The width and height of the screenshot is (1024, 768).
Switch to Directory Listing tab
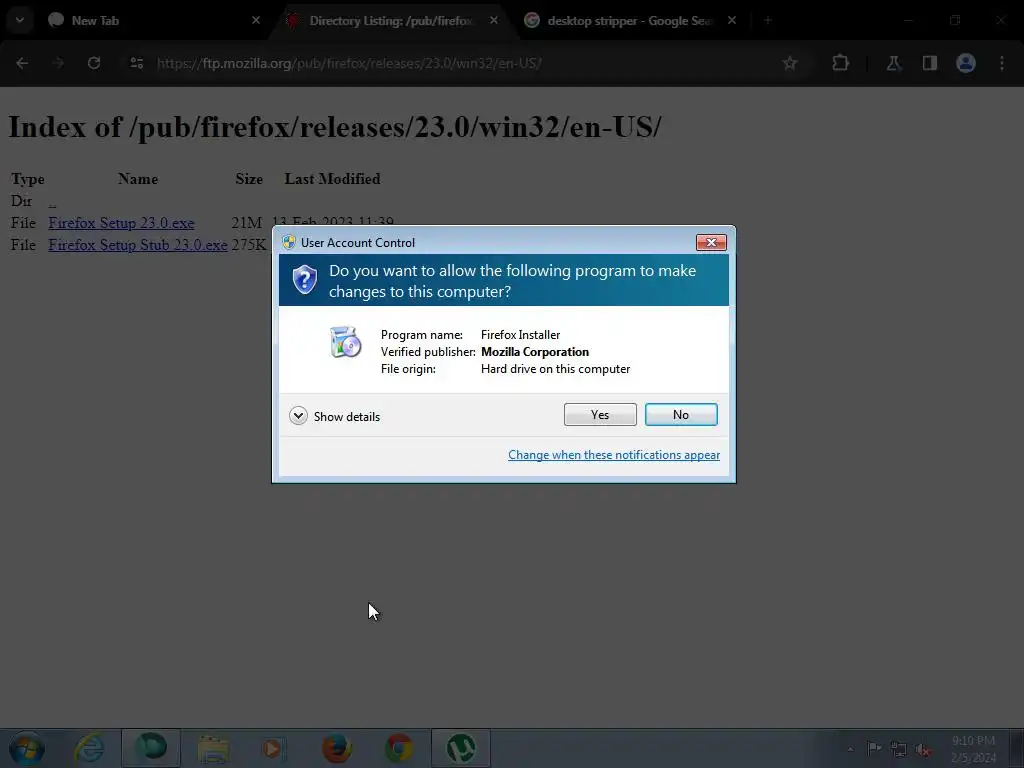(390, 21)
